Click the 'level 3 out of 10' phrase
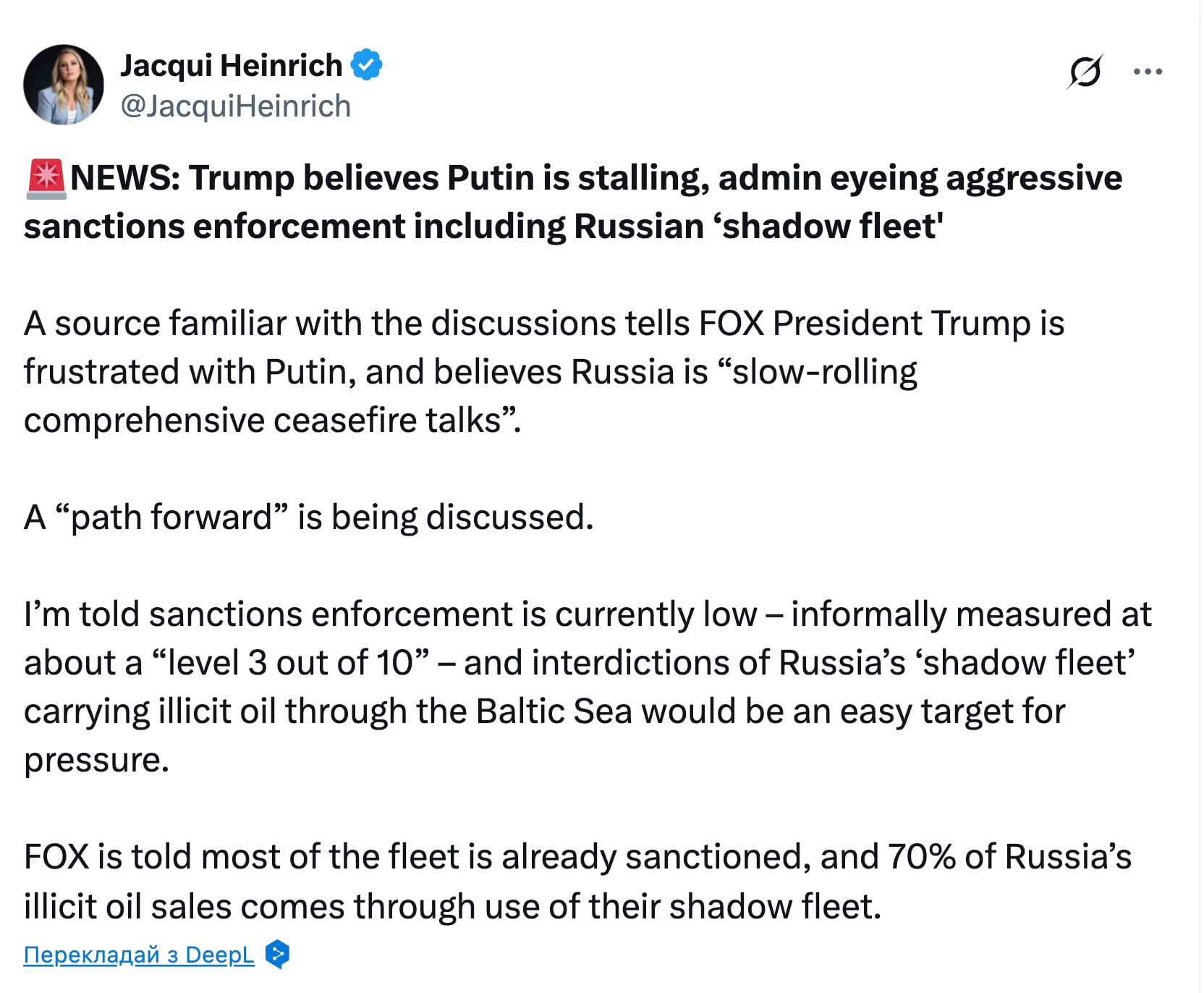The width and height of the screenshot is (1204, 993). click(x=289, y=663)
